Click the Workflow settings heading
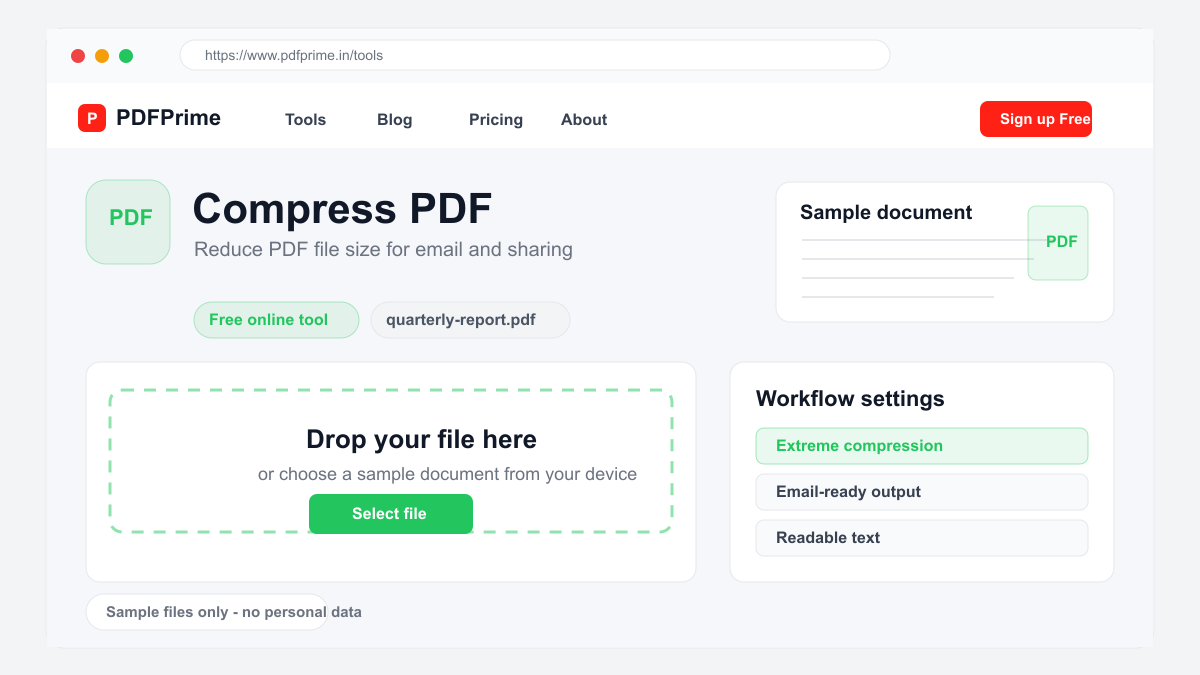 click(x=850, y=398)
